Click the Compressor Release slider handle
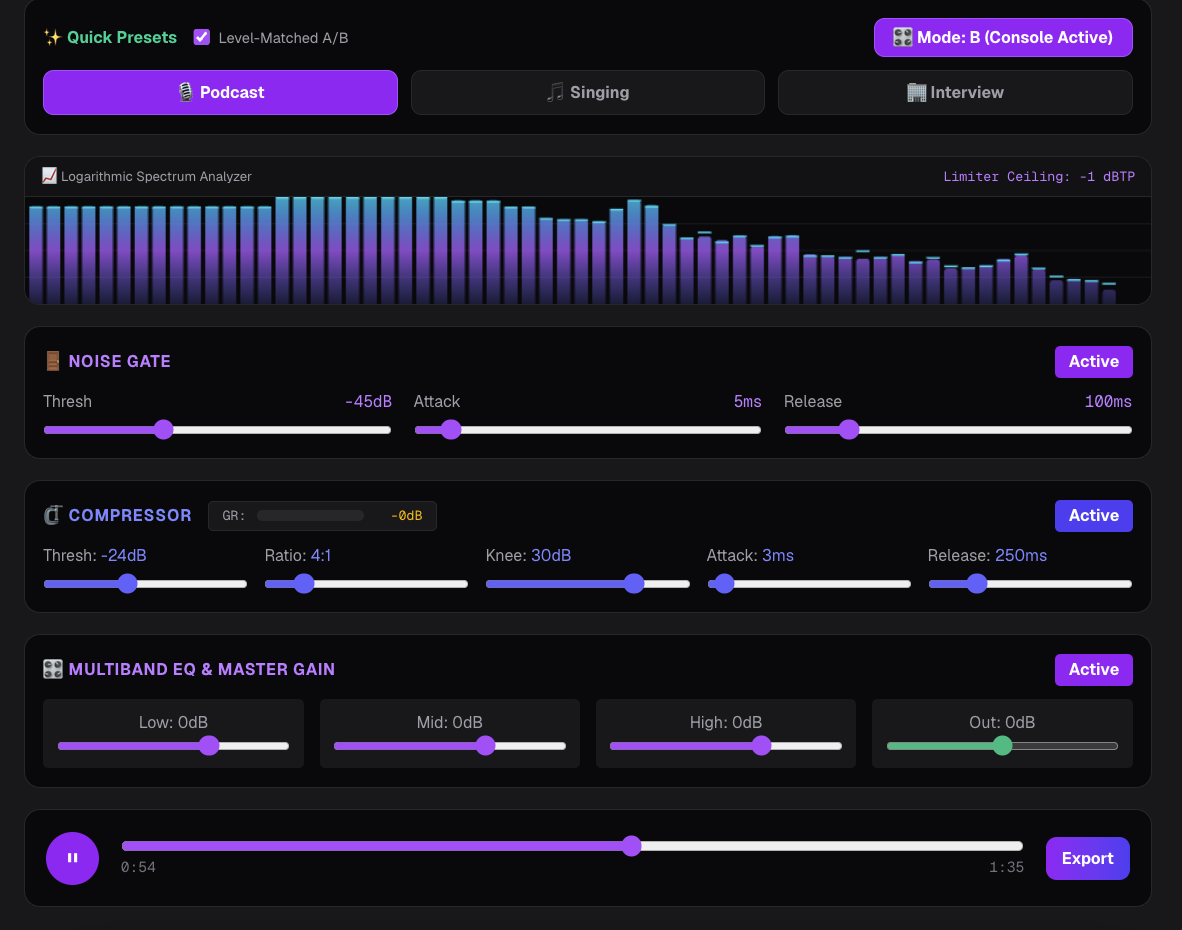 pos(977,583)
